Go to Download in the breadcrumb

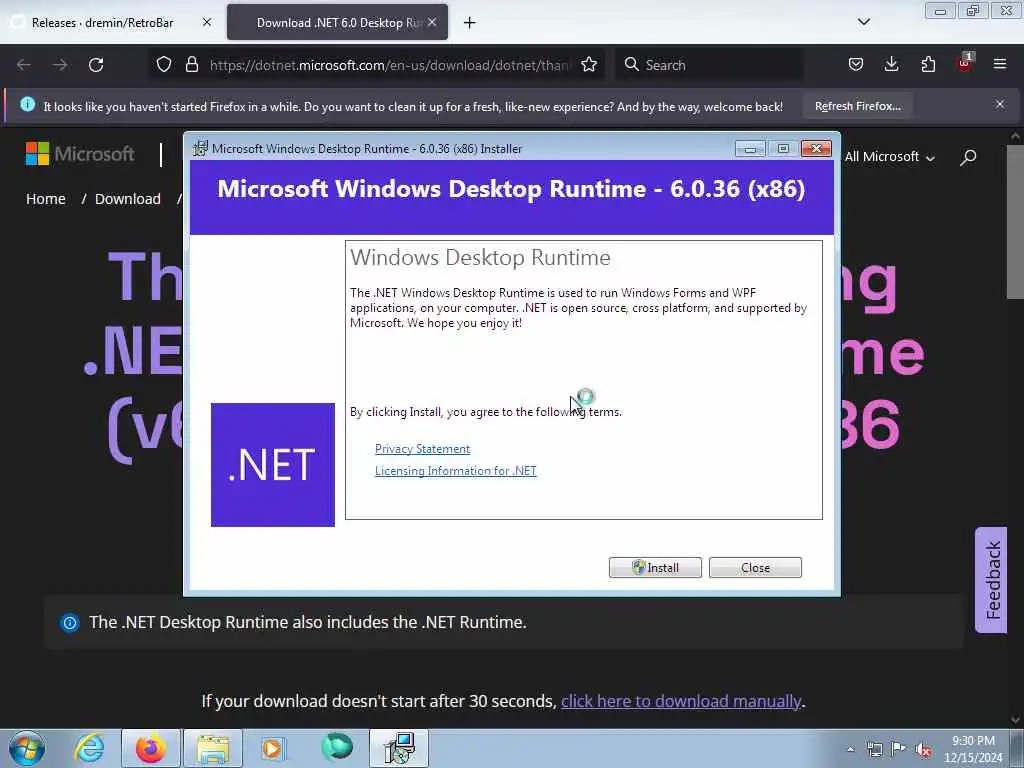click(127, 199)
